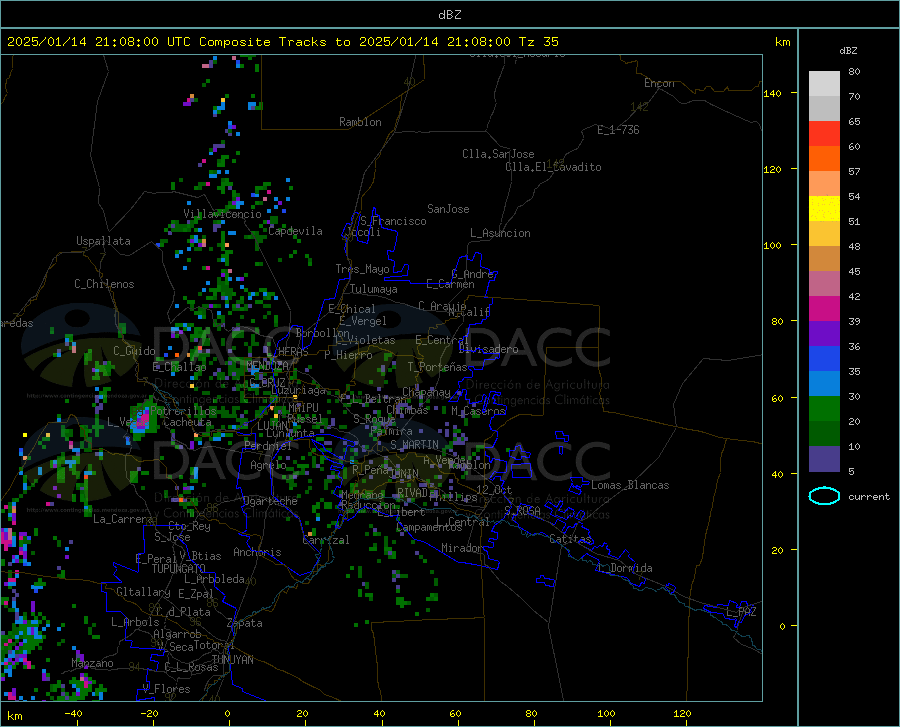Screen dimensions: 900x727
Task: Click the 'Perdriel' label
Action: coord(268,445)
